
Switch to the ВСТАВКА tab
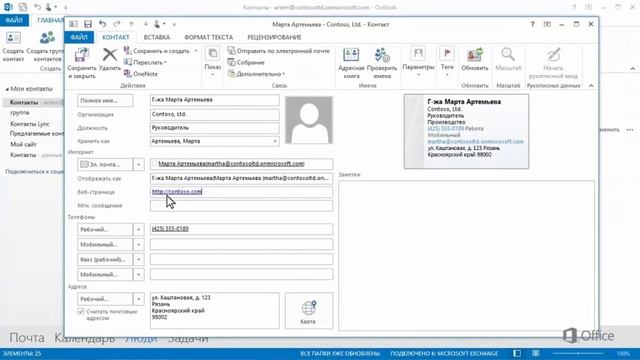tap(157, 37)
